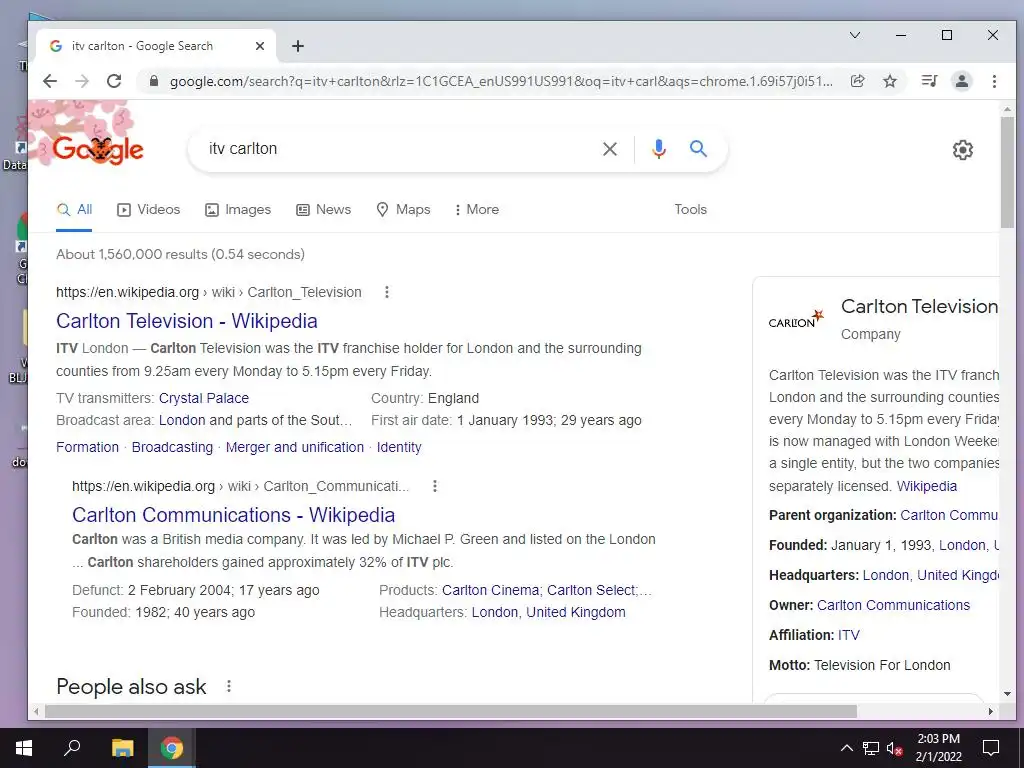Open Carlton Communications - Wikipedia result
1024x768 pixels.
pos(233,515)
